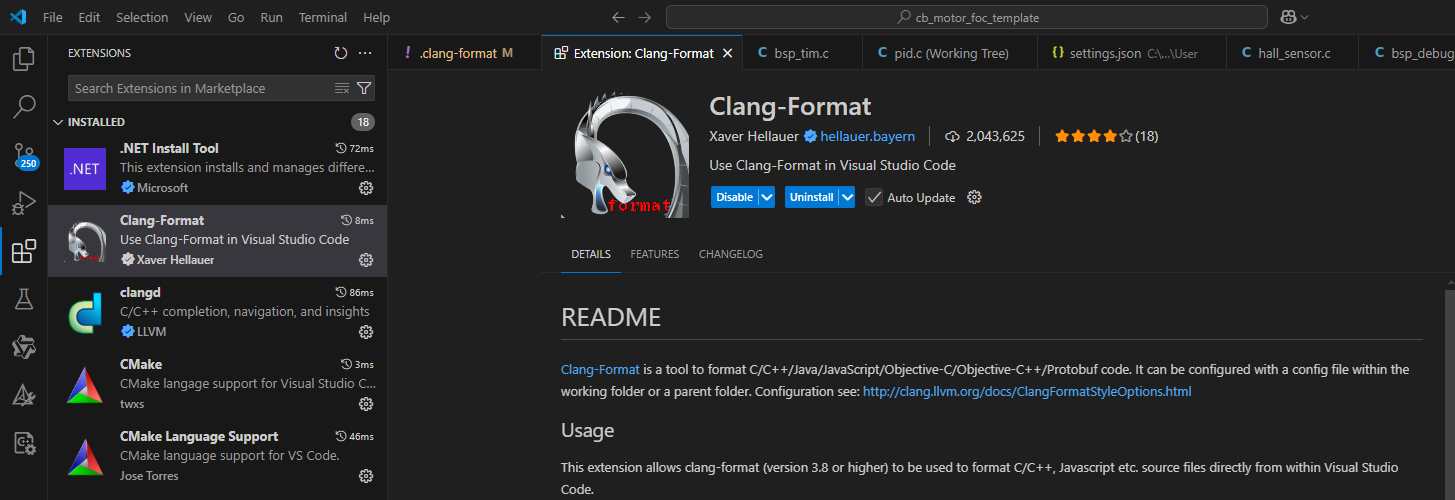This screenshot has width=1455, height=500.
Task: Switch to the .clang-format editor tab
Action: 464,53
